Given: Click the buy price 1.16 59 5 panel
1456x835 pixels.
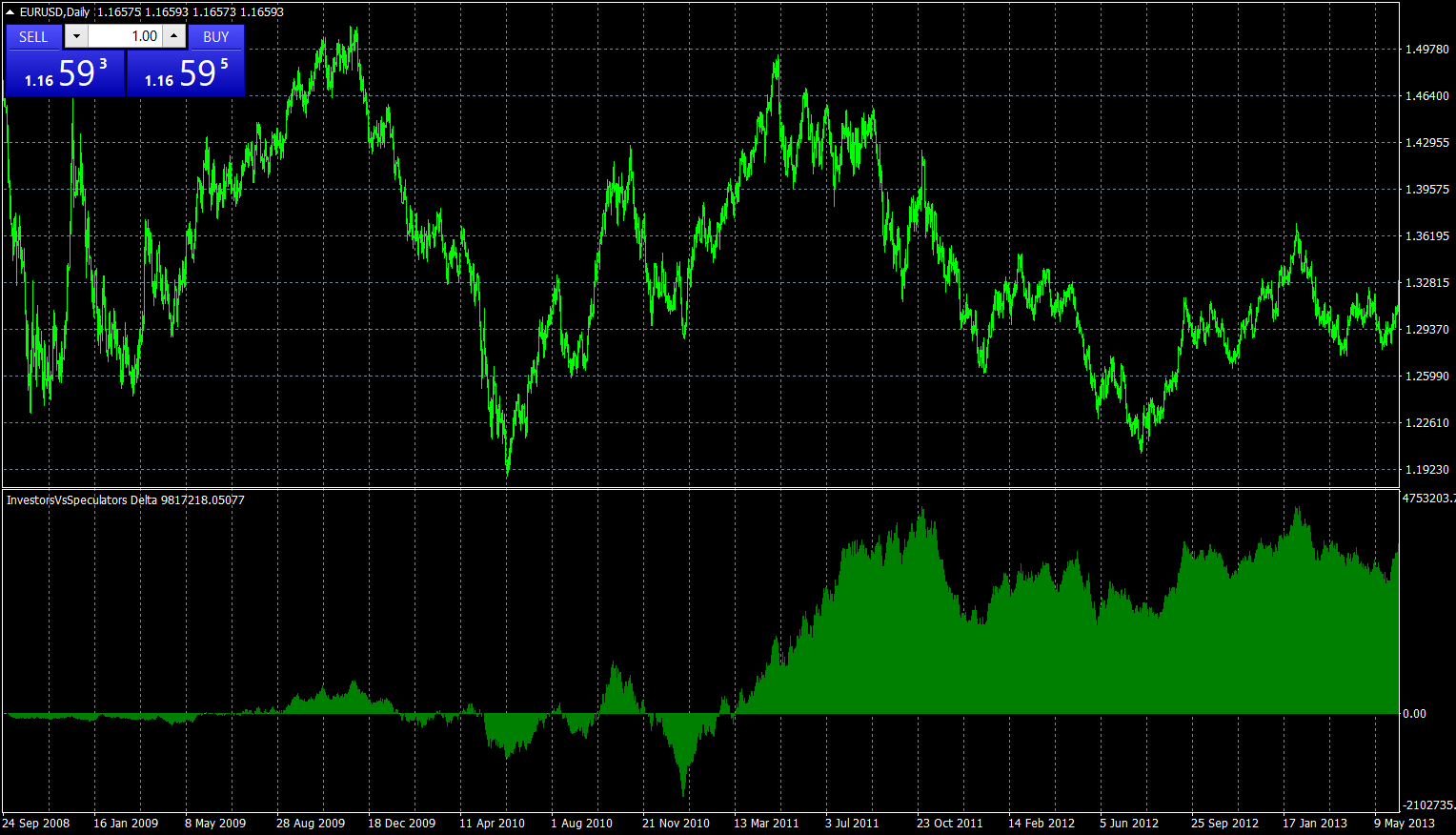Looking at the screenshot, I should click(x=186, y=72).
